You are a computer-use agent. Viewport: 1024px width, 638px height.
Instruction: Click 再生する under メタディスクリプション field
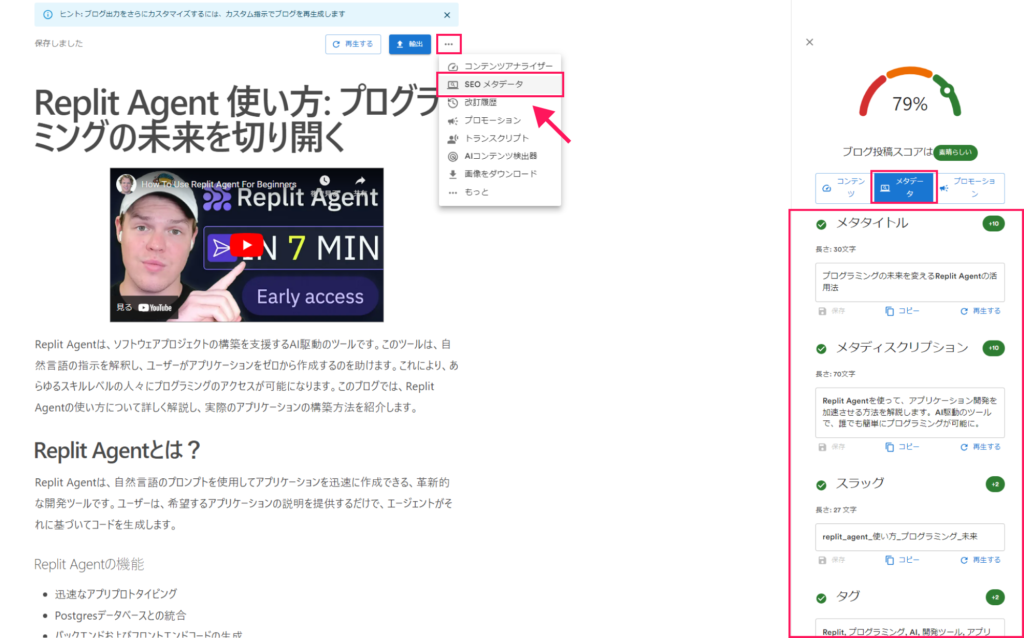[x=980, y=447]
